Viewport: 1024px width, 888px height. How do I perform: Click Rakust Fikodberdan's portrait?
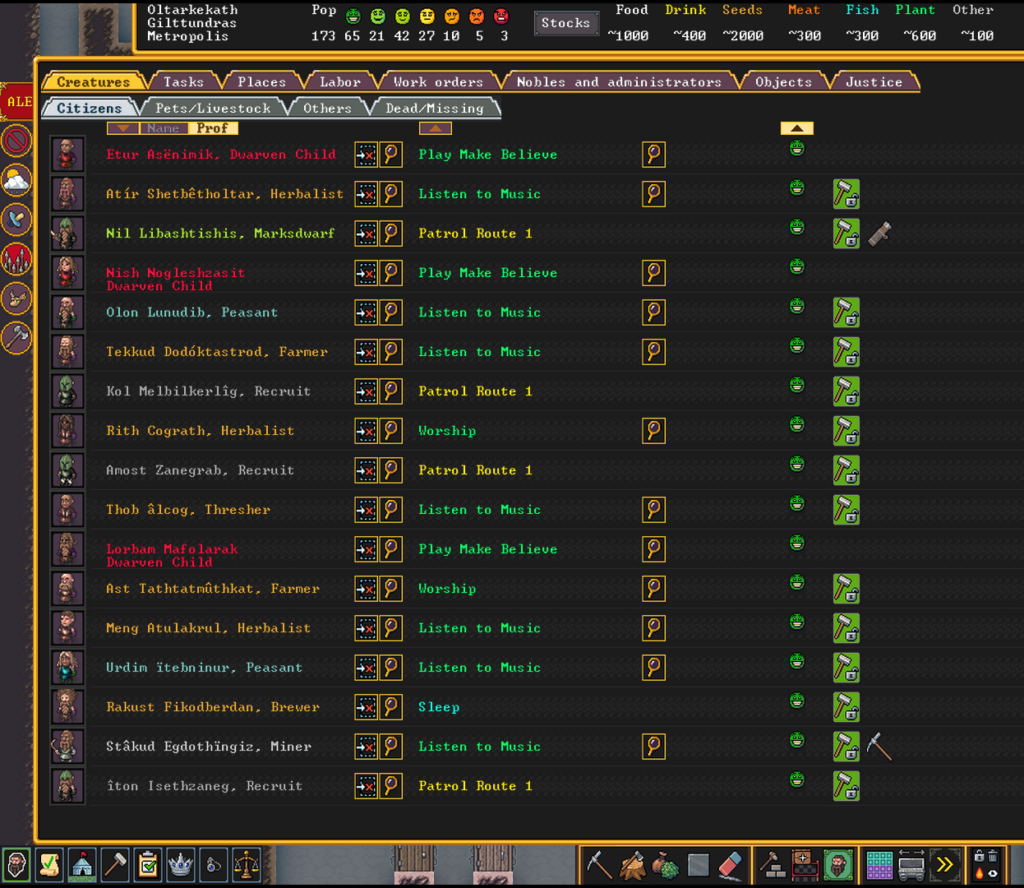67,707
